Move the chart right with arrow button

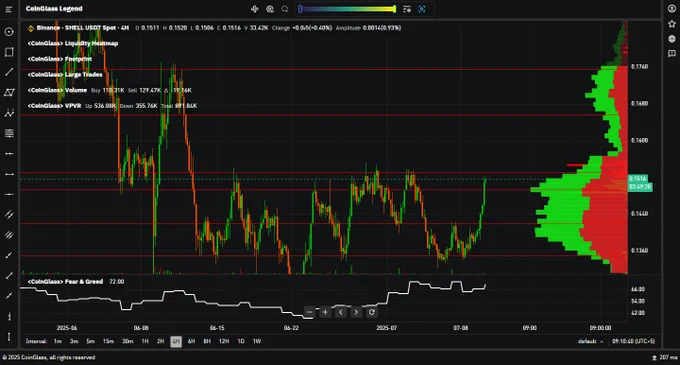tap(356, 312)
